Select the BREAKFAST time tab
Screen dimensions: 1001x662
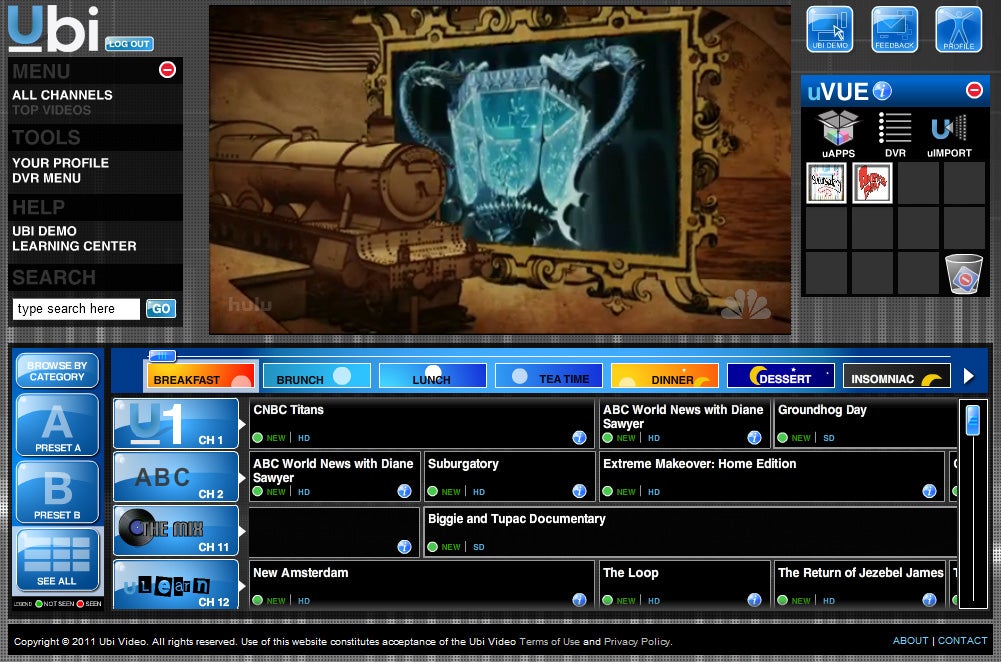202,376
